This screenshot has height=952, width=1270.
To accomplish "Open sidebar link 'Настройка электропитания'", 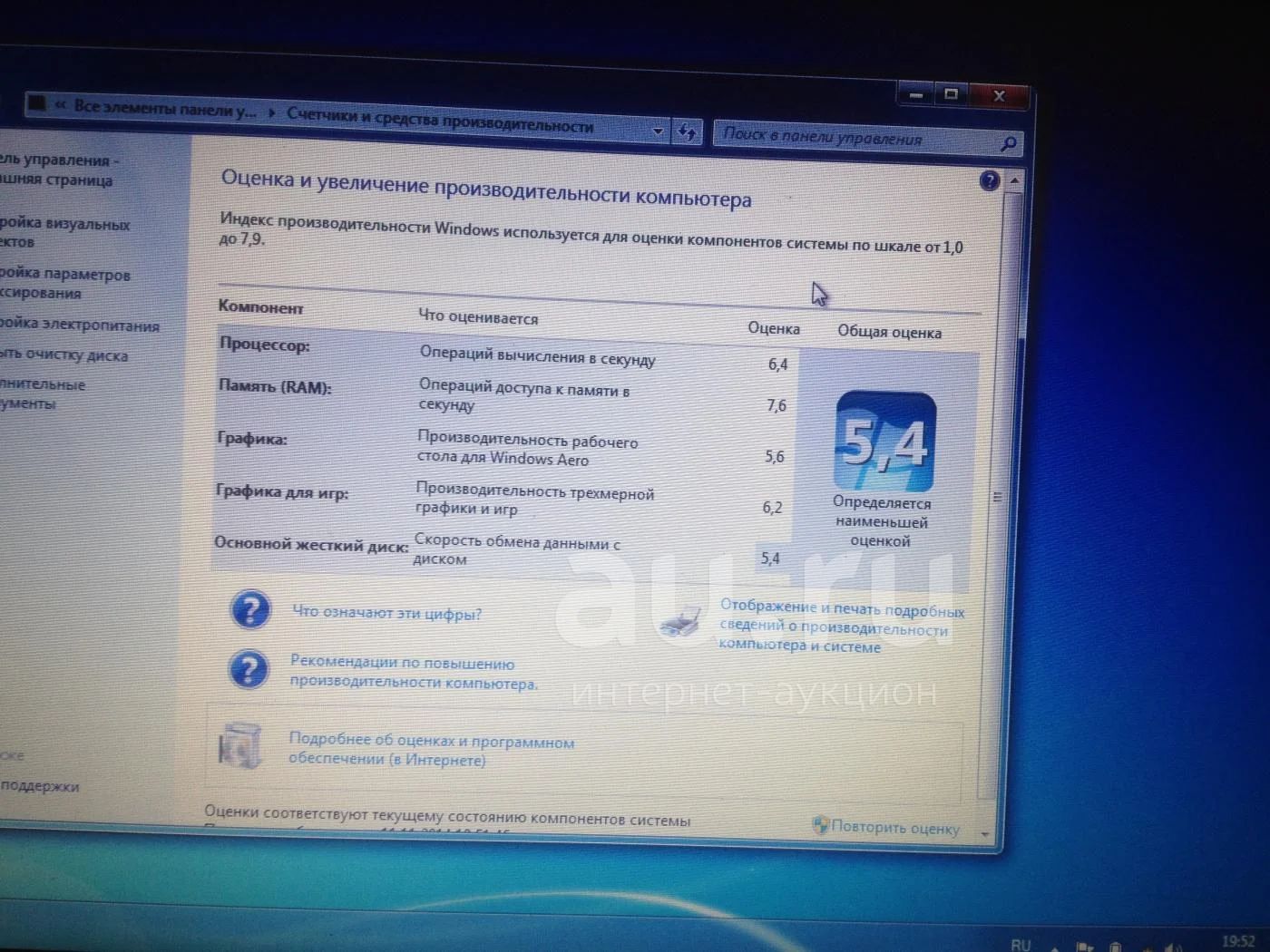I will click(x=79, y=325).
